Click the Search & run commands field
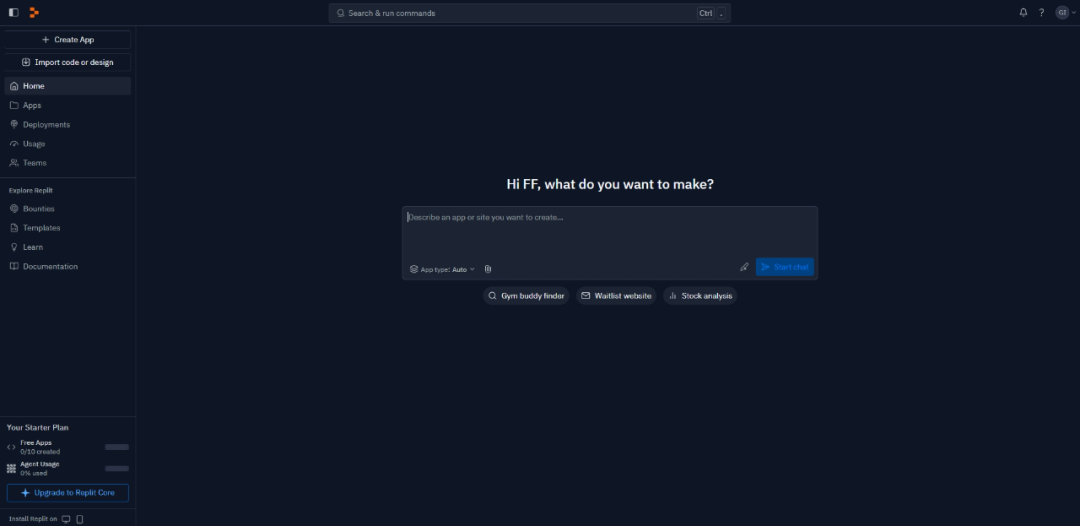The image size is (1080, 526). 529,13
